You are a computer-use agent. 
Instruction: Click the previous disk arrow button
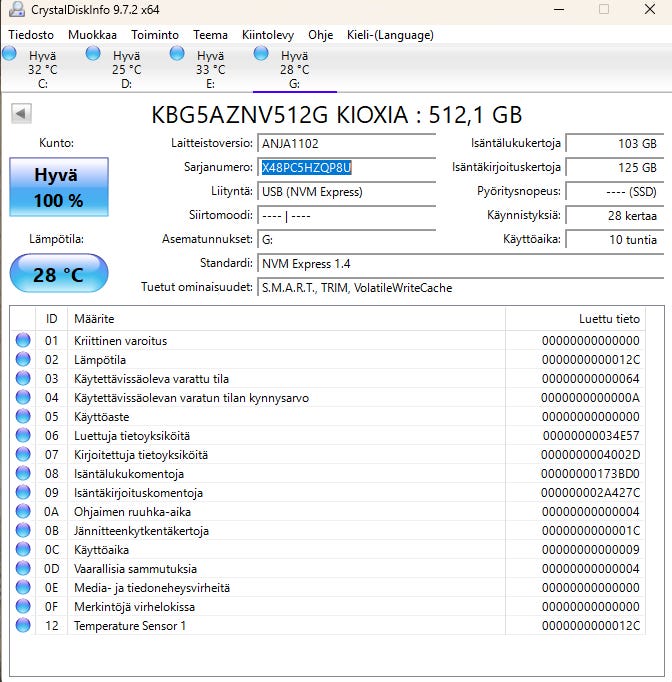21,114
